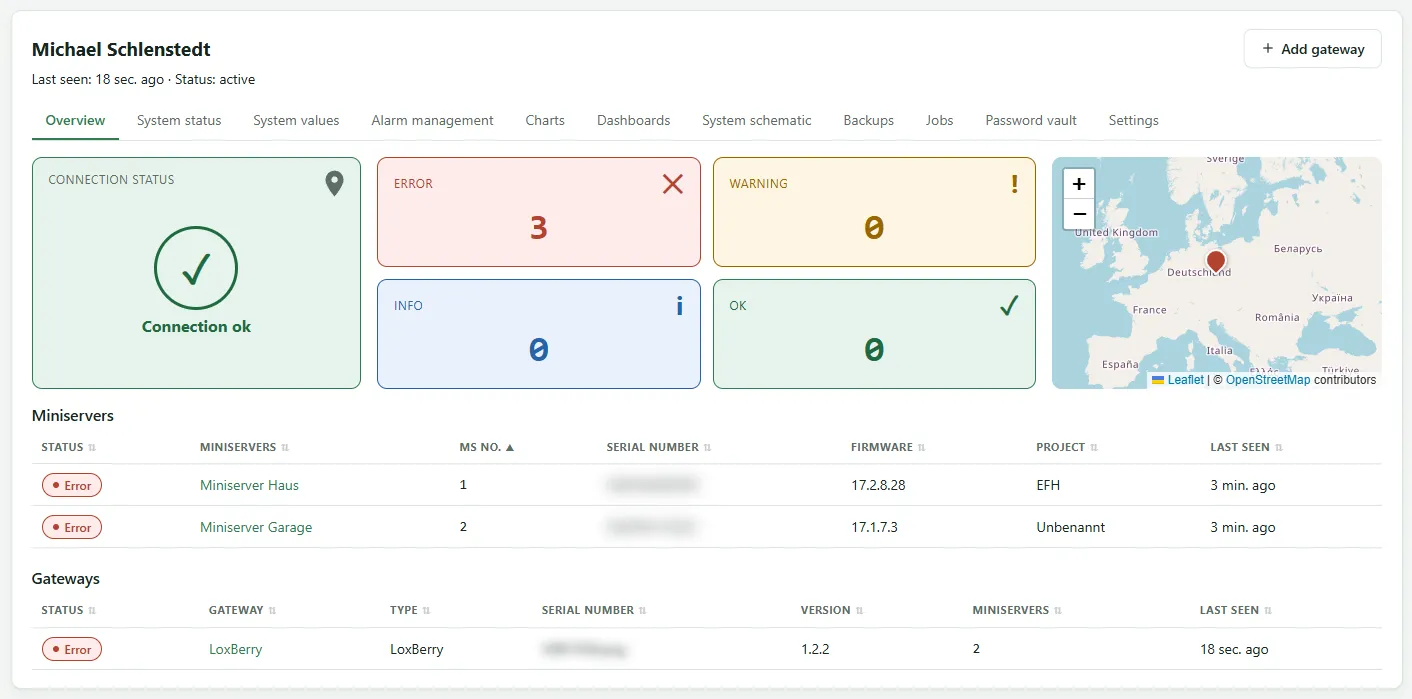Open the Charts tab
Screen dimensions: 1412x699
point(545,120)
